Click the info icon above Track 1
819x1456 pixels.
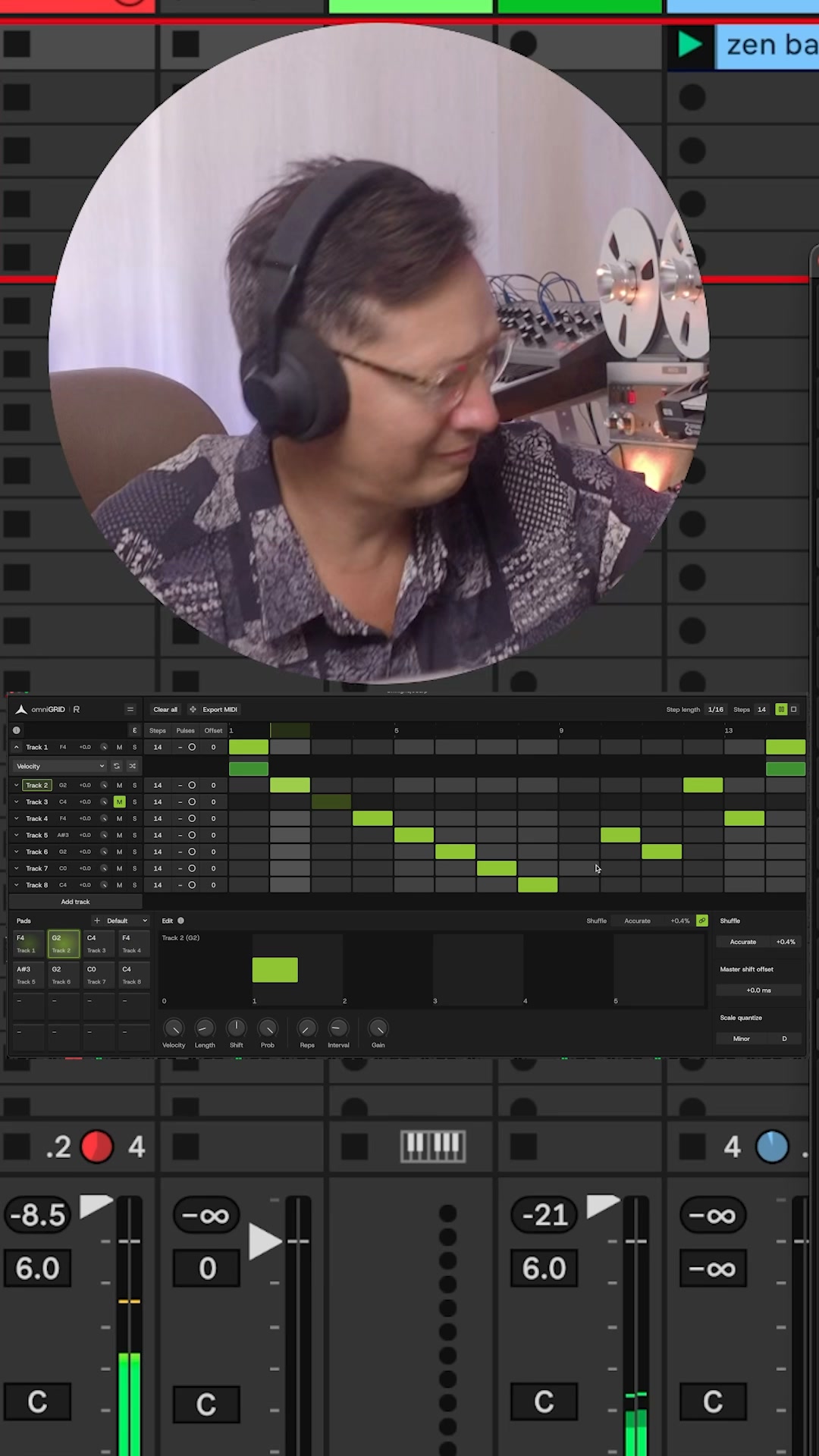pyautogui.click(x=17, y=730)
